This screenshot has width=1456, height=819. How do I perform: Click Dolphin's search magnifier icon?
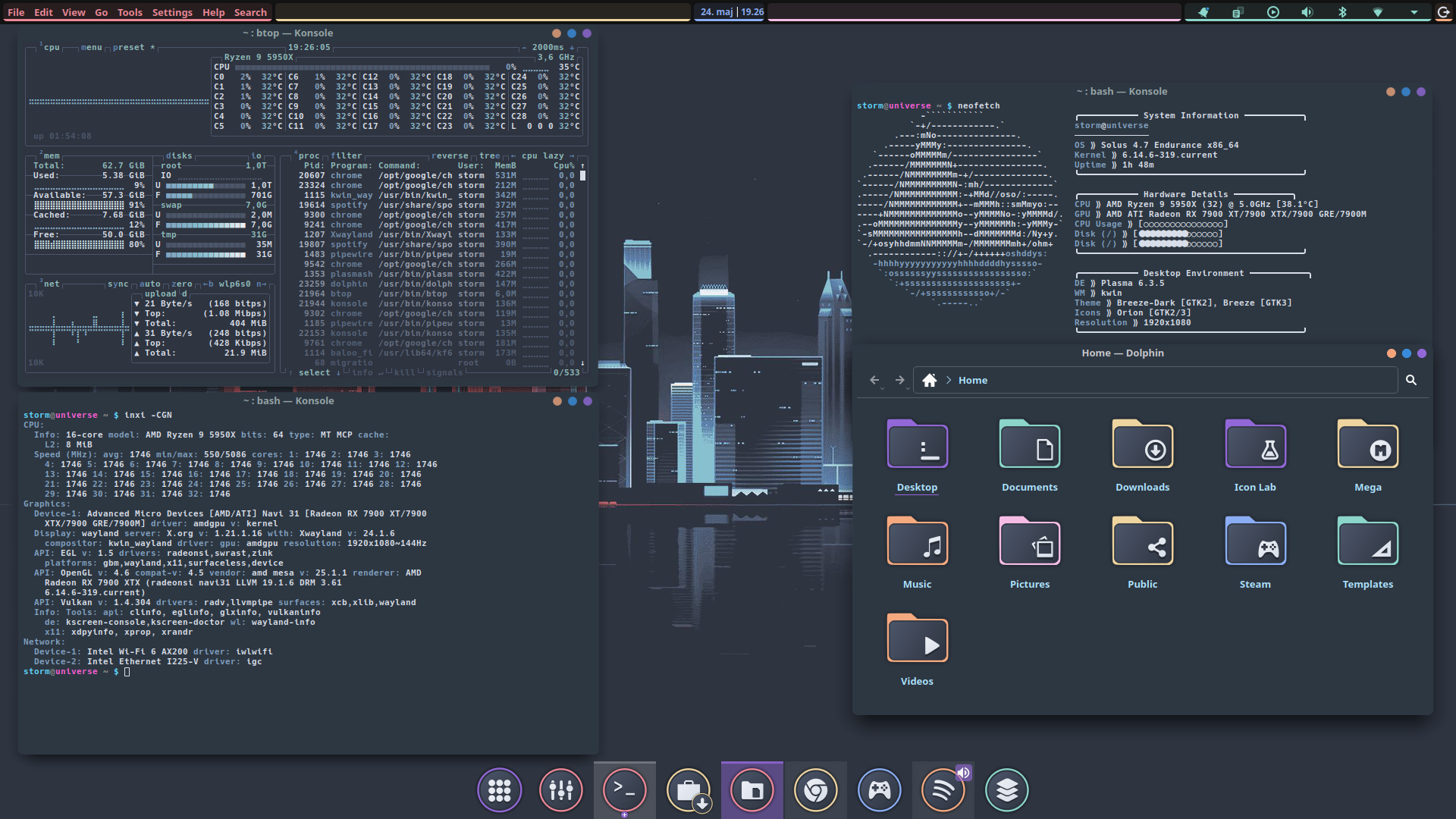[1410, 380]
